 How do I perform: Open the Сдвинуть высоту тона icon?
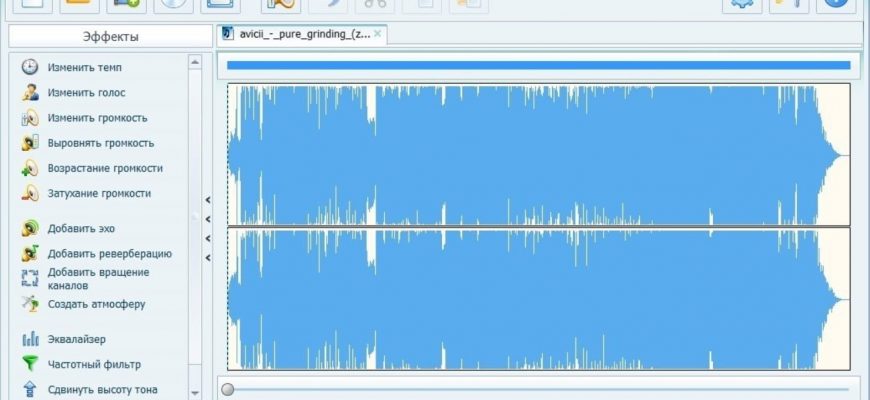pyautogui.click(x=30, y=389)
